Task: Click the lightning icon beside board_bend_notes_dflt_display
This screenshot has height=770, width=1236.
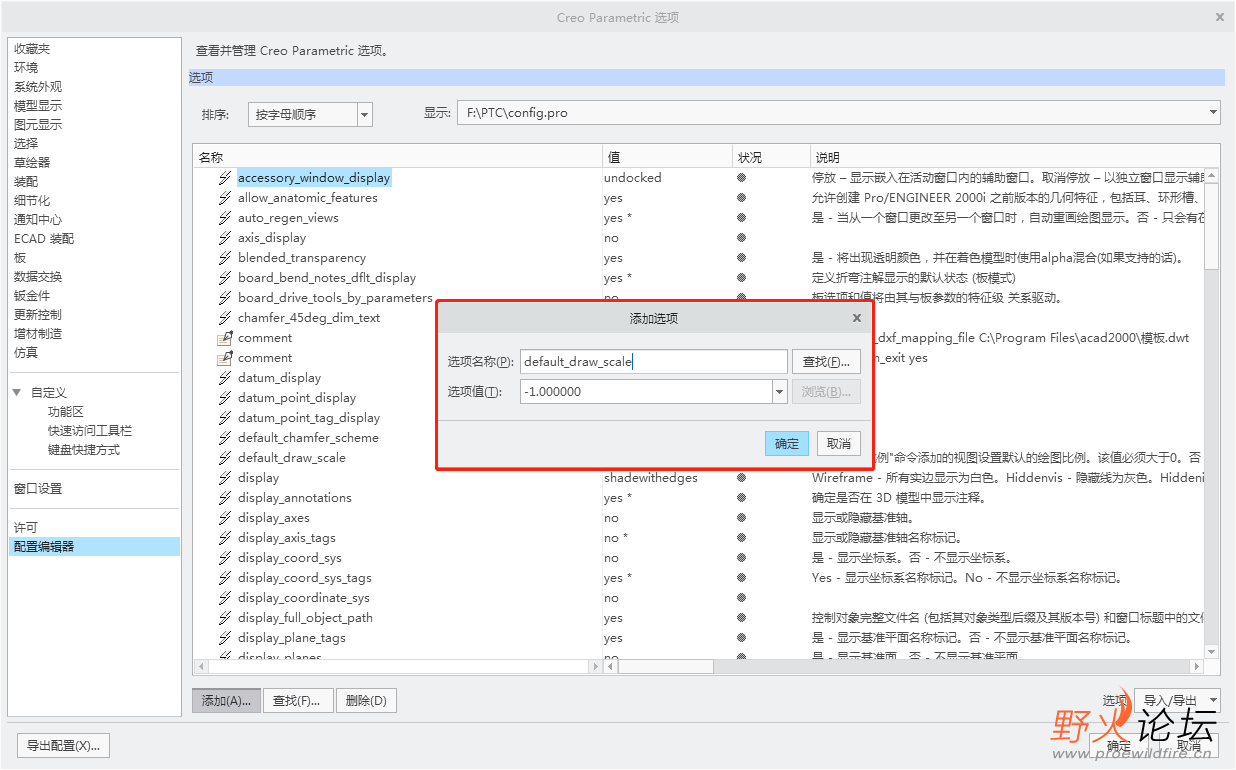Action: (x=225, y=278)
